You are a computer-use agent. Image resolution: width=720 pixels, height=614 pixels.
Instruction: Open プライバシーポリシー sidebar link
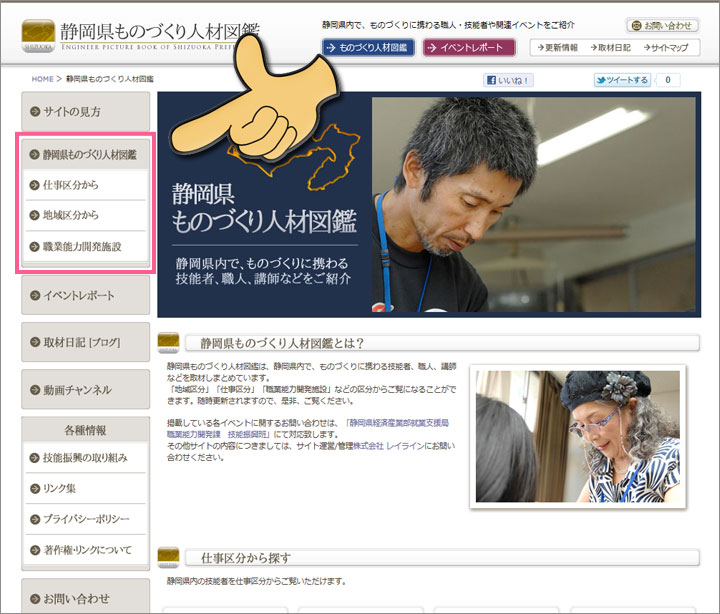pos(85,519)
